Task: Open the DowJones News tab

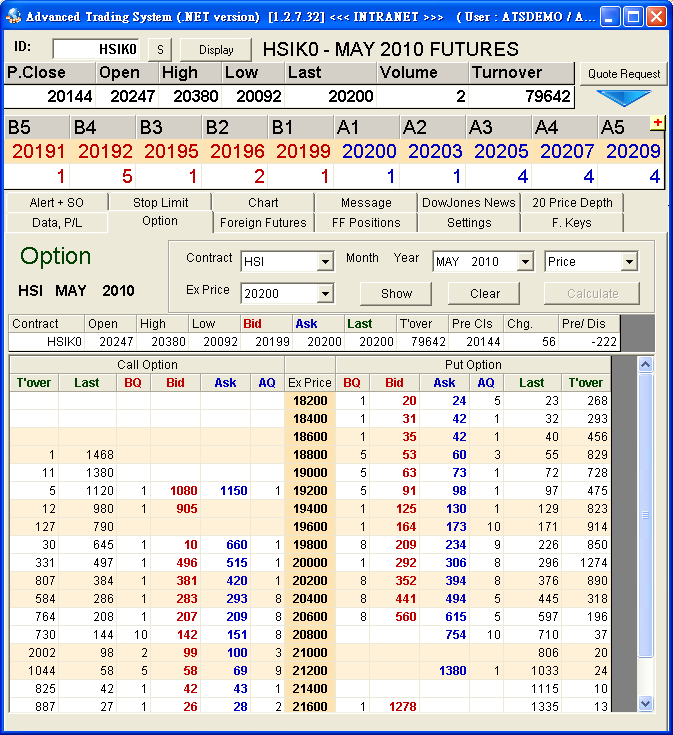Action: [469, 202]
